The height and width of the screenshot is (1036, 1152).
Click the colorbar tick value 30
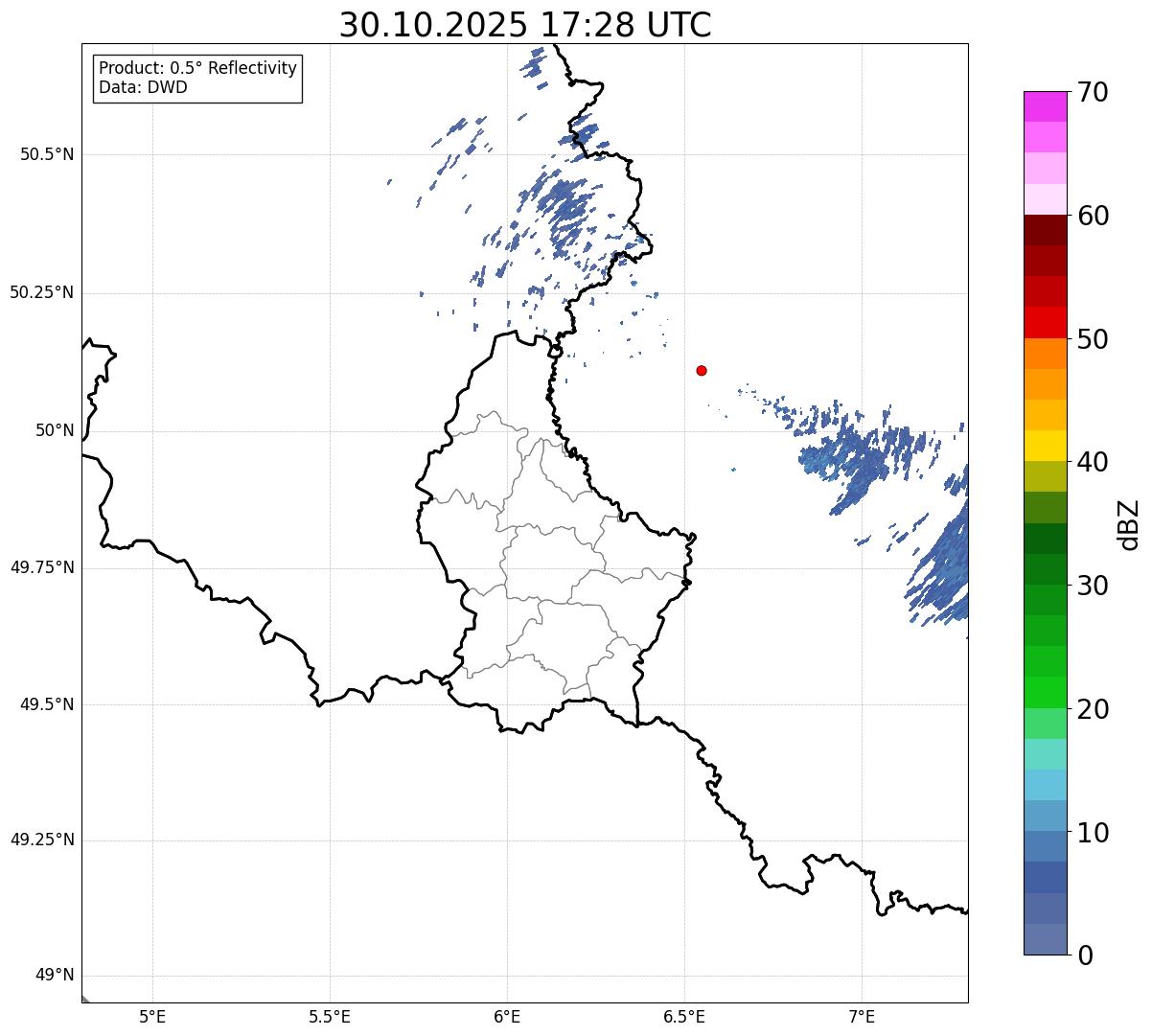tap(1093, 586)
